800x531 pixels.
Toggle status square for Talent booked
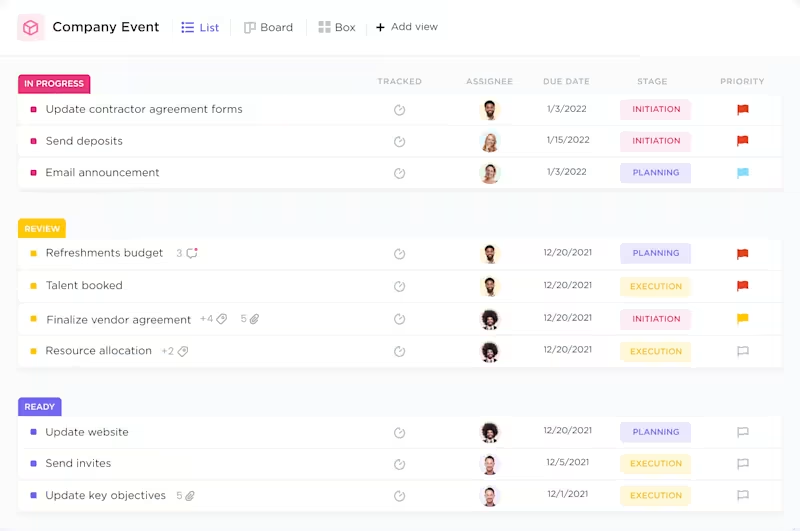[33, 286]
